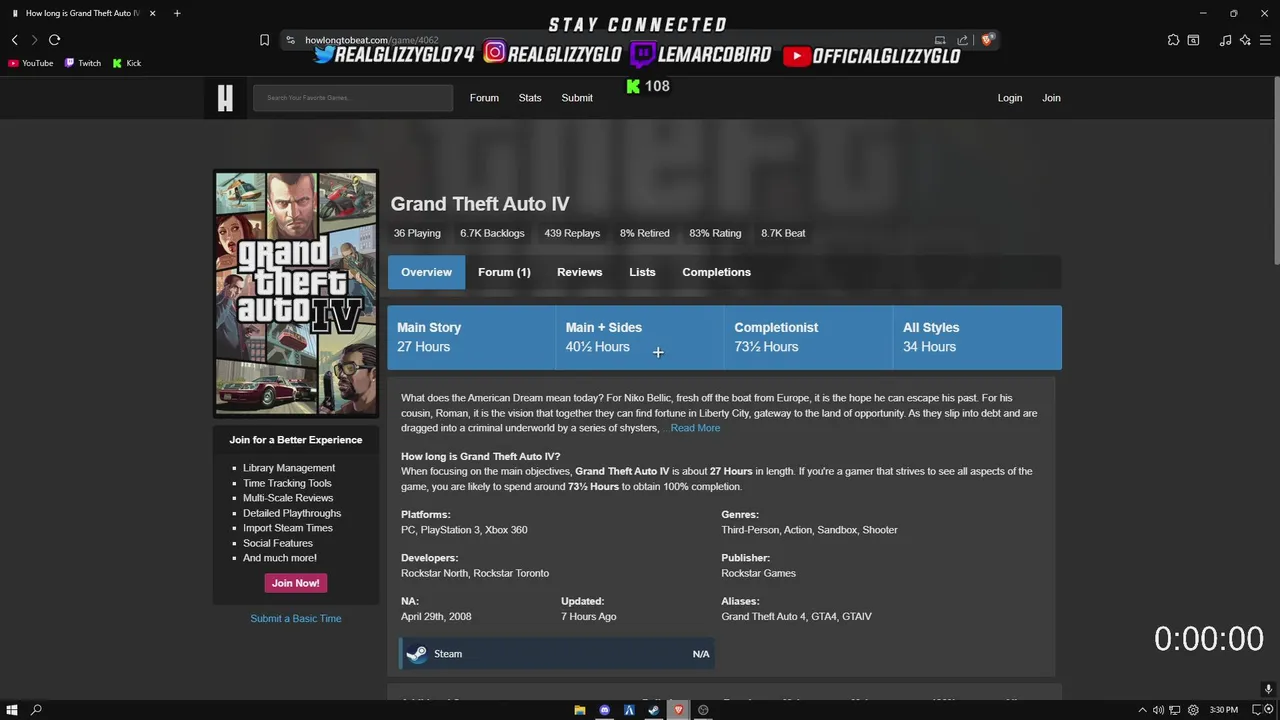
Task: Expand description with Read More
Action: coord(695,428)
